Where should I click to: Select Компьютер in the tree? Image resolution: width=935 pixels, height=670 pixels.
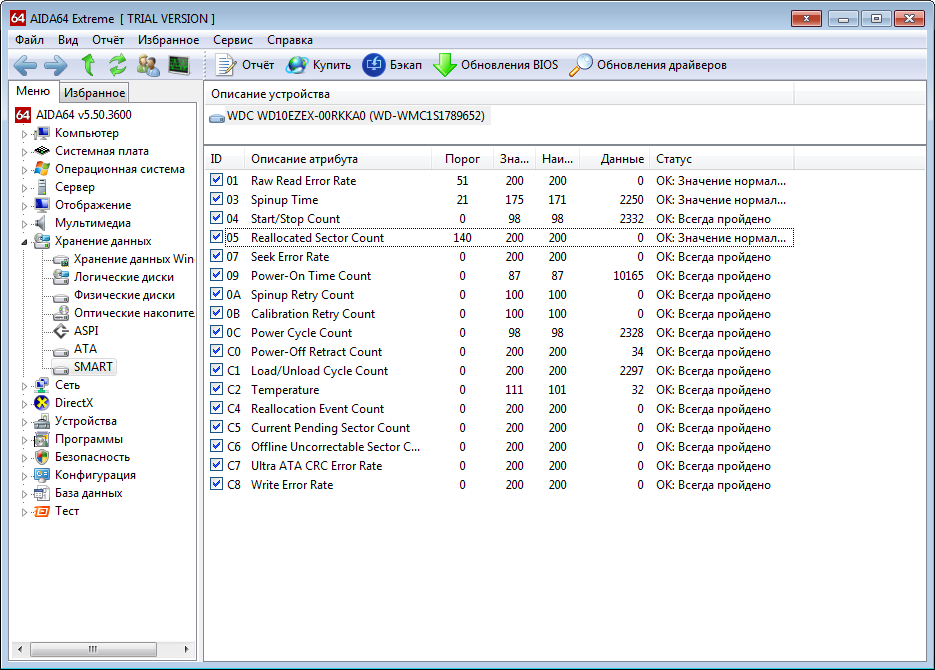click(x=86, y=133)
